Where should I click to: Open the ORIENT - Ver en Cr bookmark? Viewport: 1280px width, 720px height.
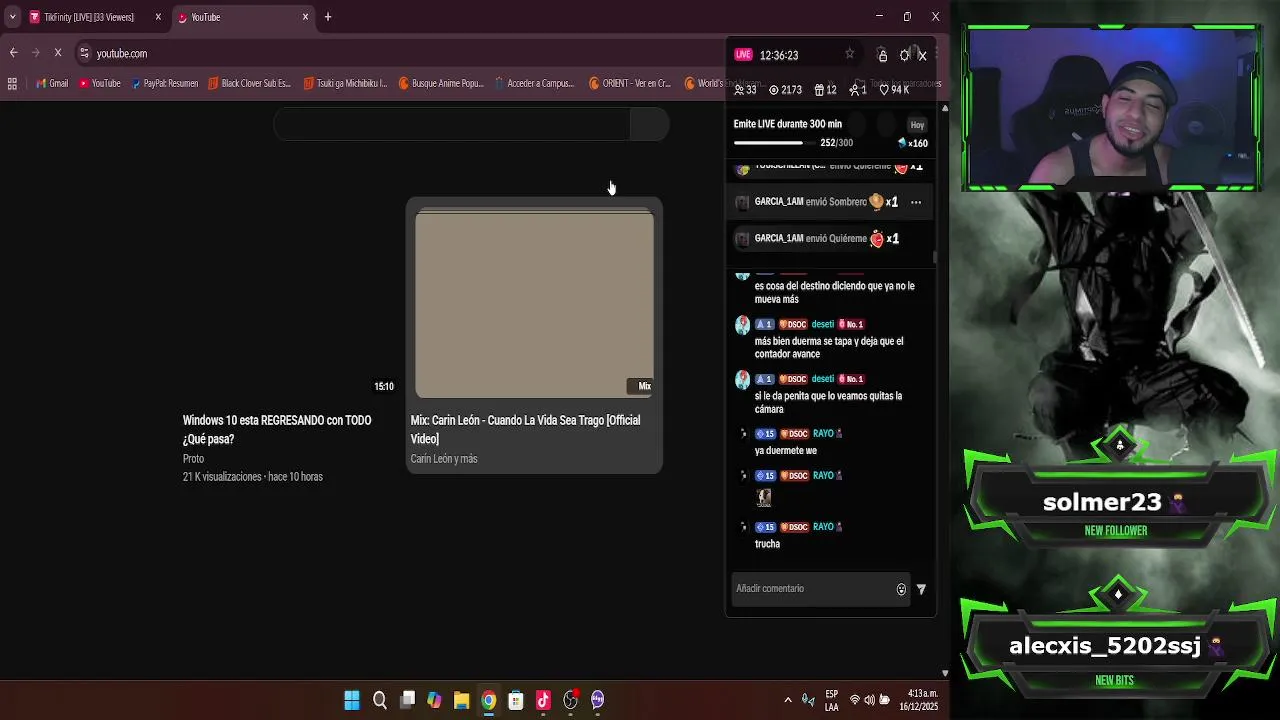tap(630, 83)
